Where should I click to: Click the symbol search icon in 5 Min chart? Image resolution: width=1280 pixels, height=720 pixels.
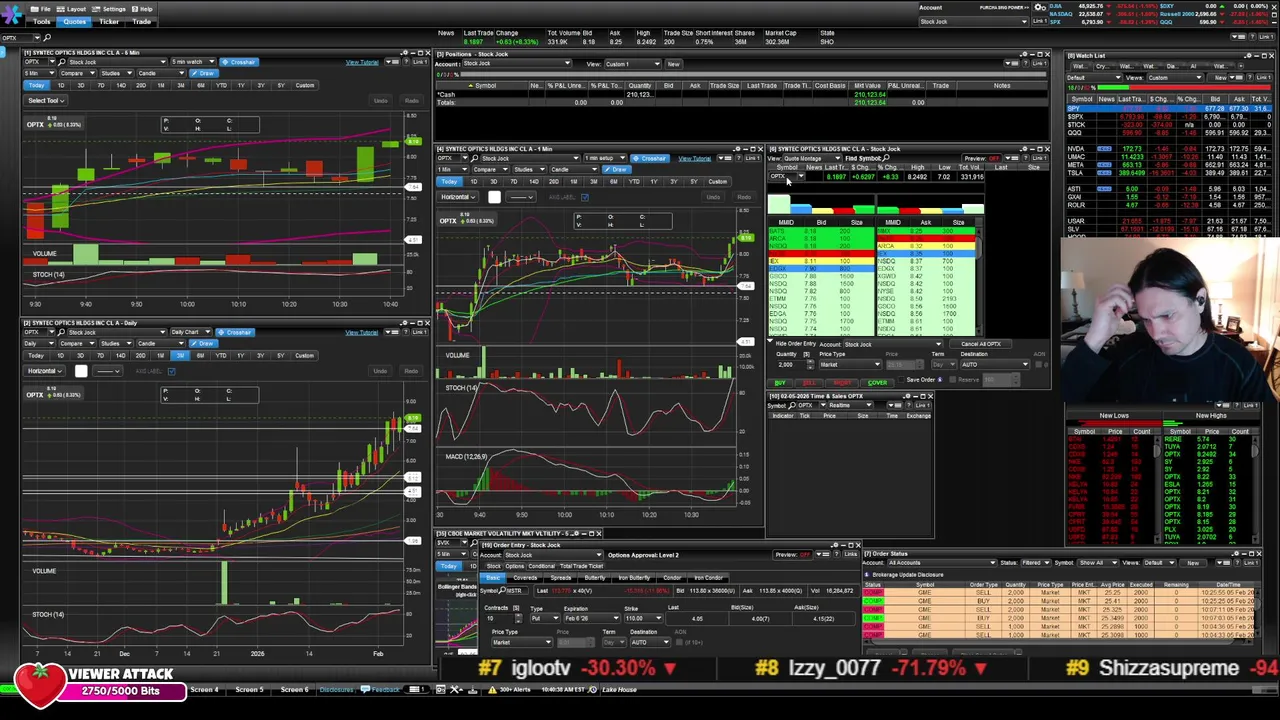pos(61,62)
